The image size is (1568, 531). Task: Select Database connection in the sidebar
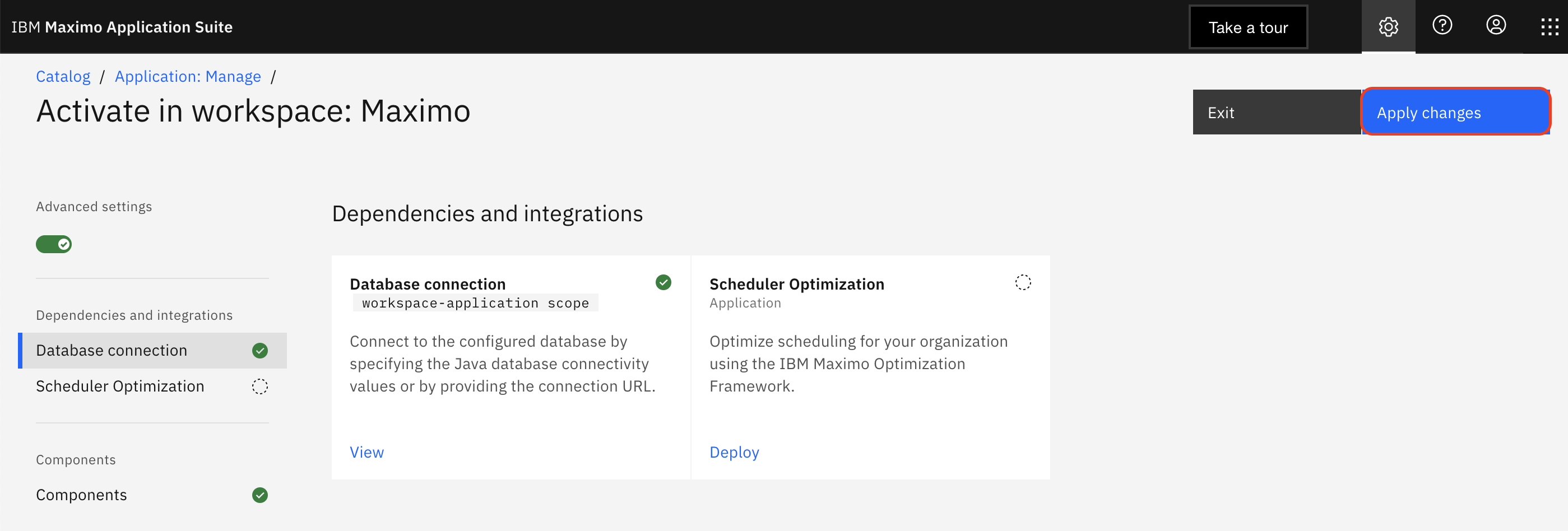click(x=112, y=351)
